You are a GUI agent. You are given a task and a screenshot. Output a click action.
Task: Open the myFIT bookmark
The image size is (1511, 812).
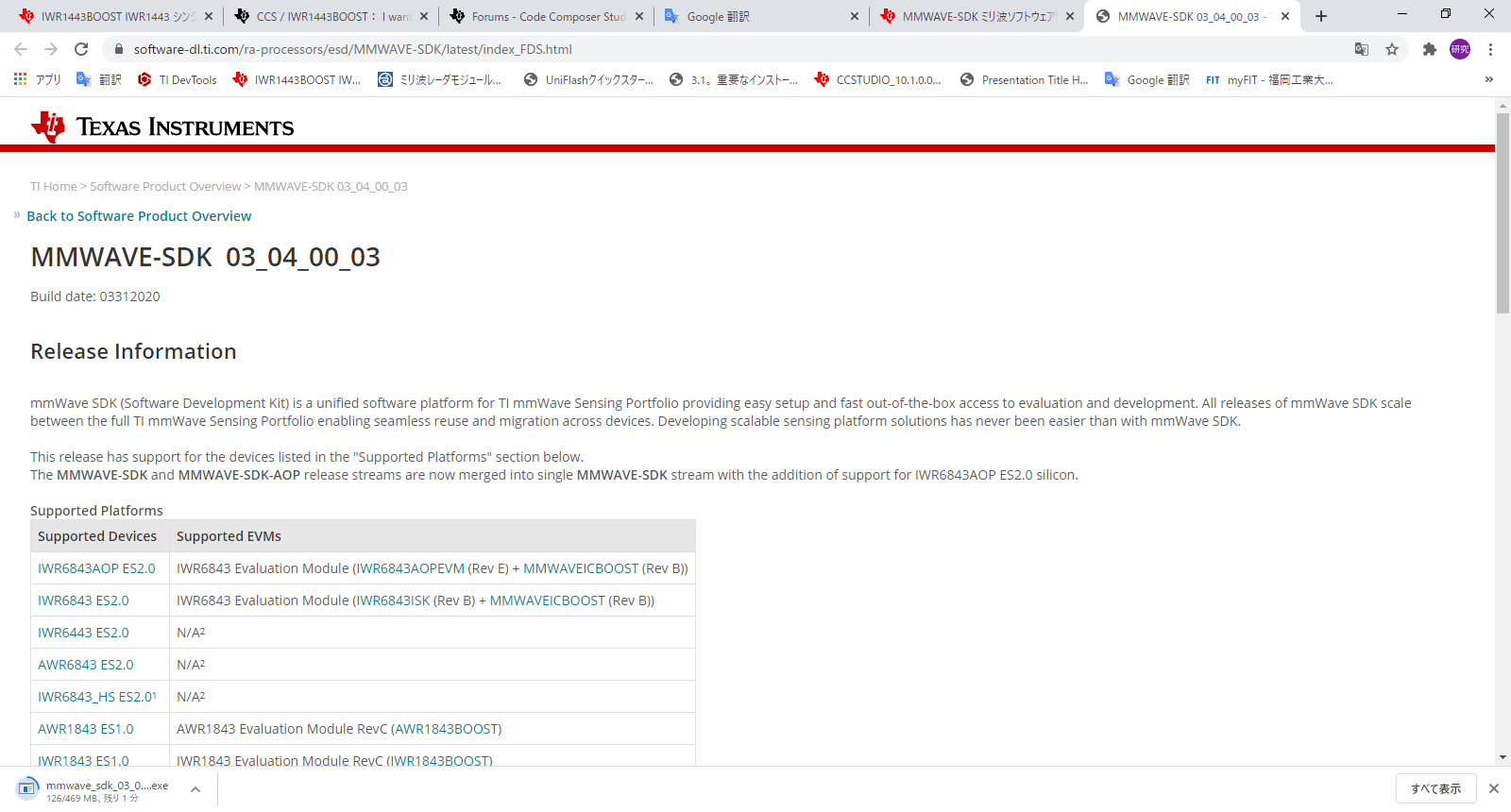(x=1269, y=80)
